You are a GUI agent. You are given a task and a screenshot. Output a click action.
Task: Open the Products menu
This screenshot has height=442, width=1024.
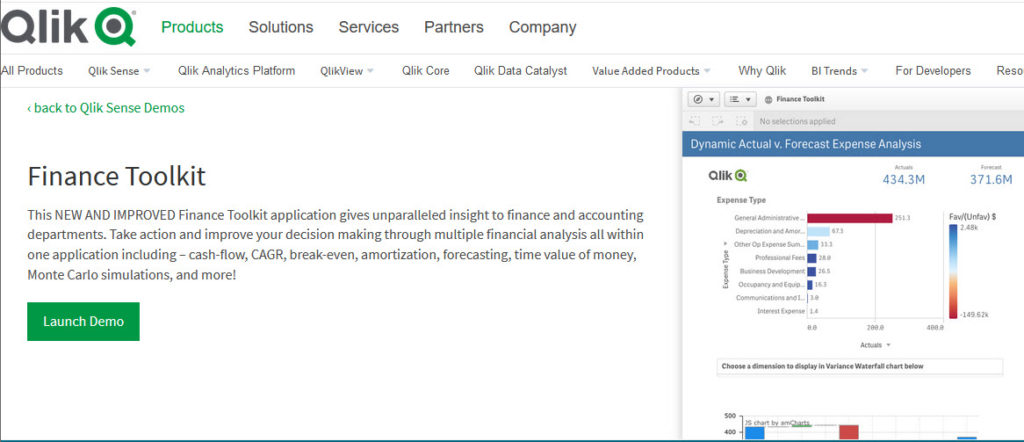coord(192,27)
